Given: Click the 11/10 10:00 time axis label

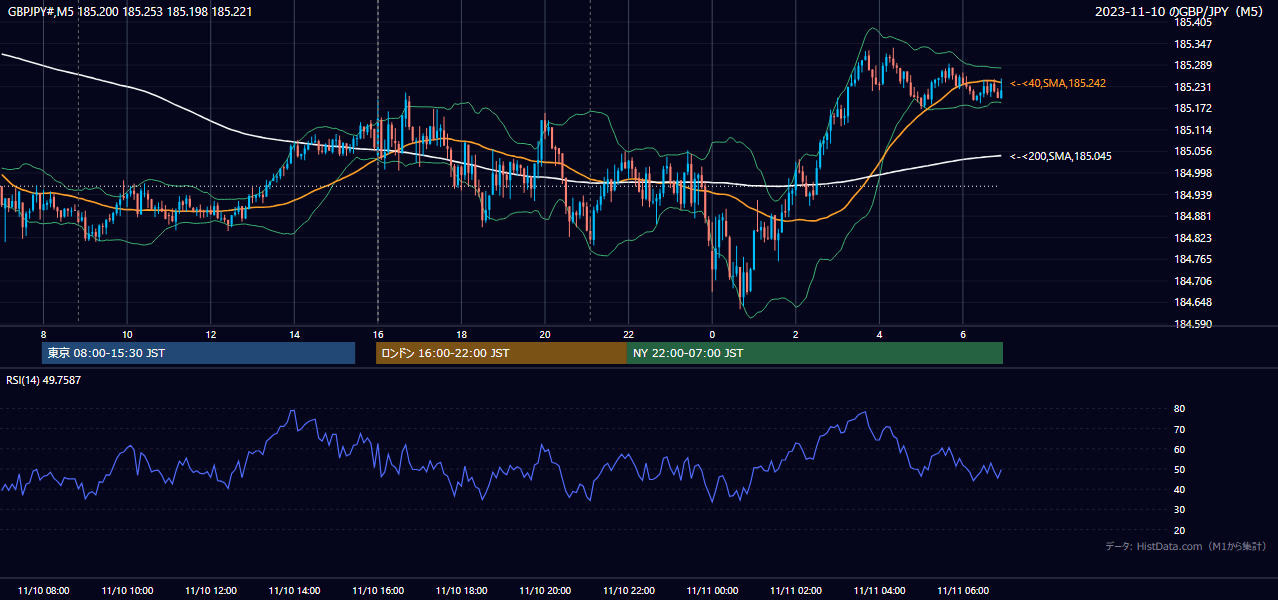Looking at the screenshot, I should point(127,591).
